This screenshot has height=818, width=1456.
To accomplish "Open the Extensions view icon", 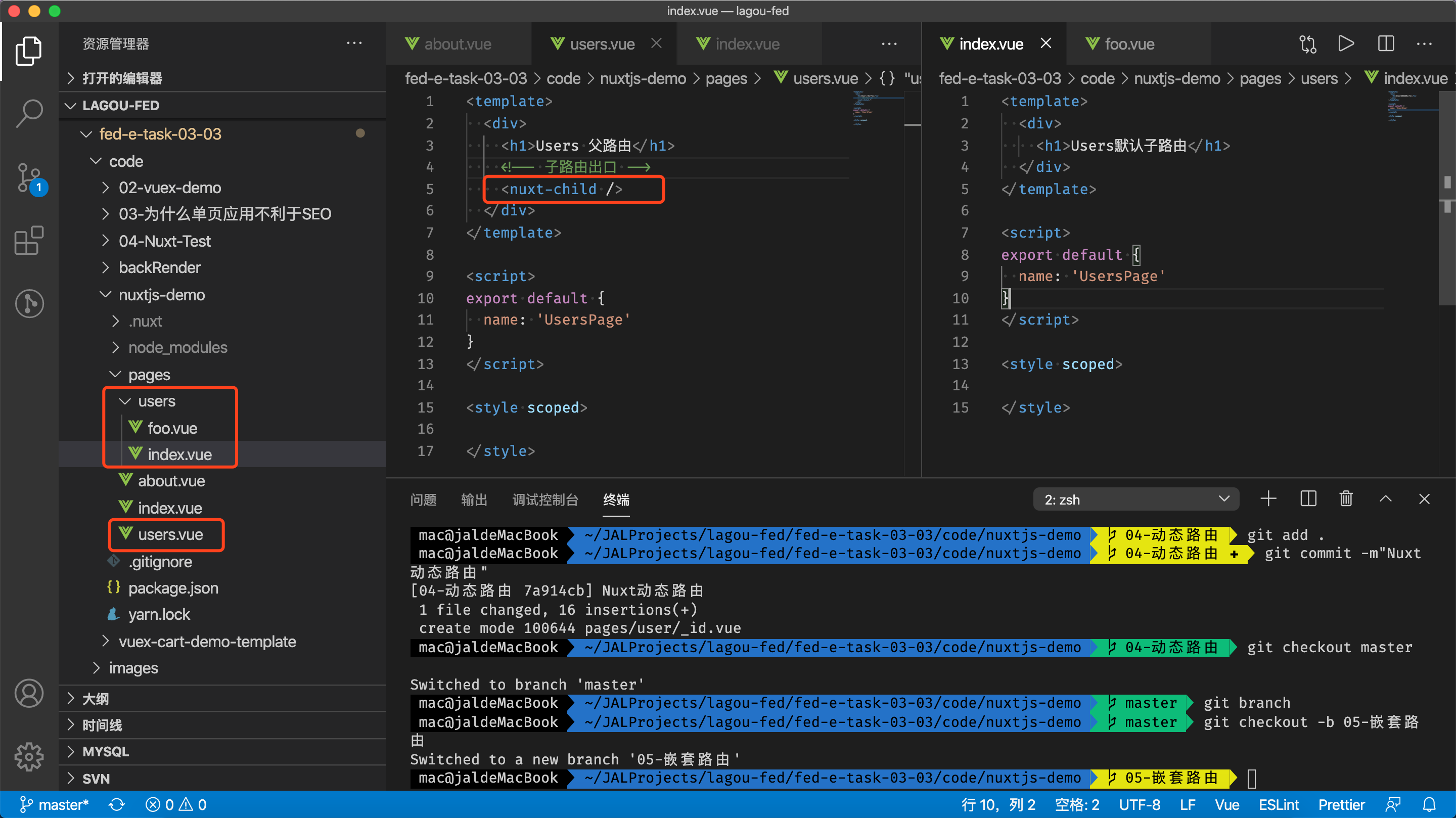I will coord(29,240).
